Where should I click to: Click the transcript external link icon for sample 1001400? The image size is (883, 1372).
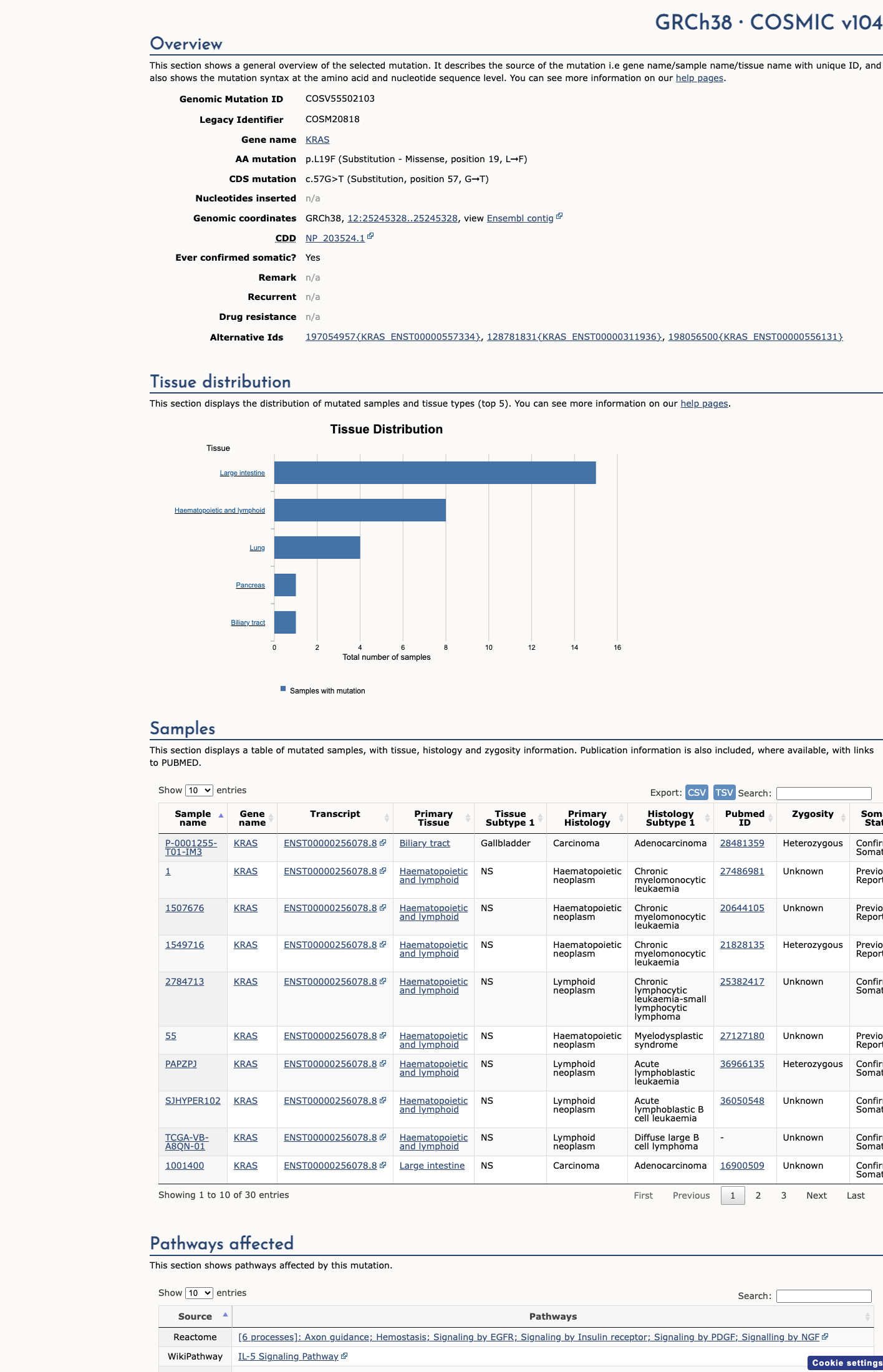tap(383, 1165)
